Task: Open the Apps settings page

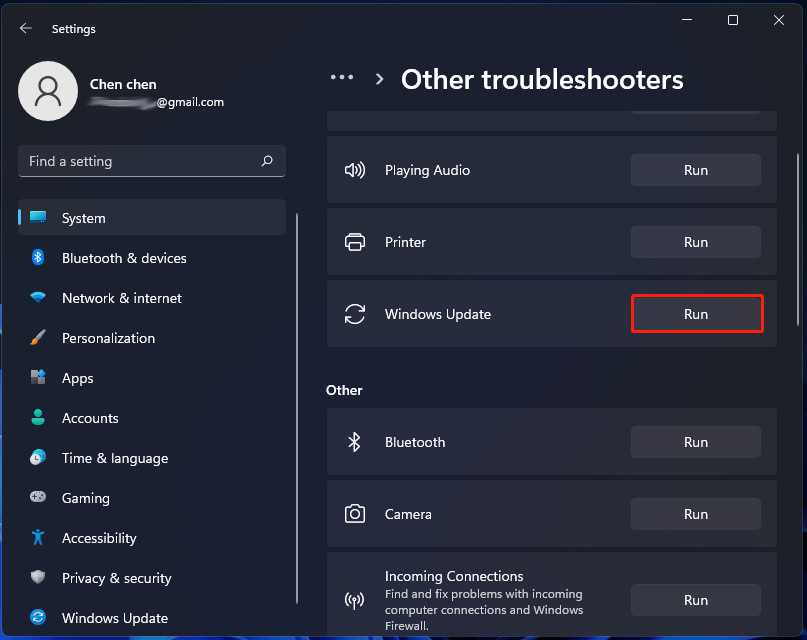Action: tap(152, 378)
